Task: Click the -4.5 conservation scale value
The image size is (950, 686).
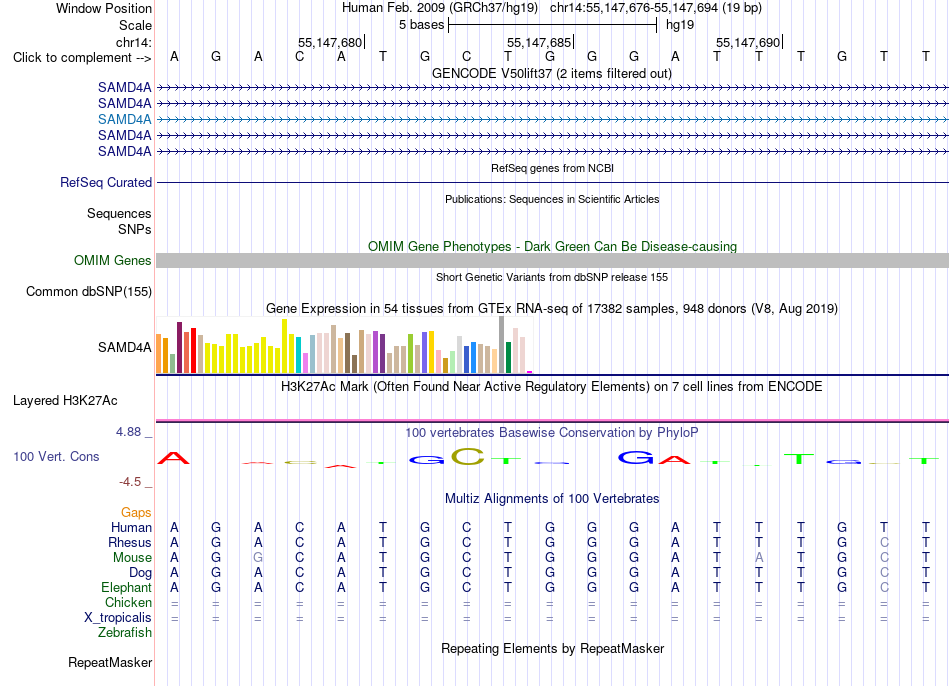Action: click(x=130, y=482)
